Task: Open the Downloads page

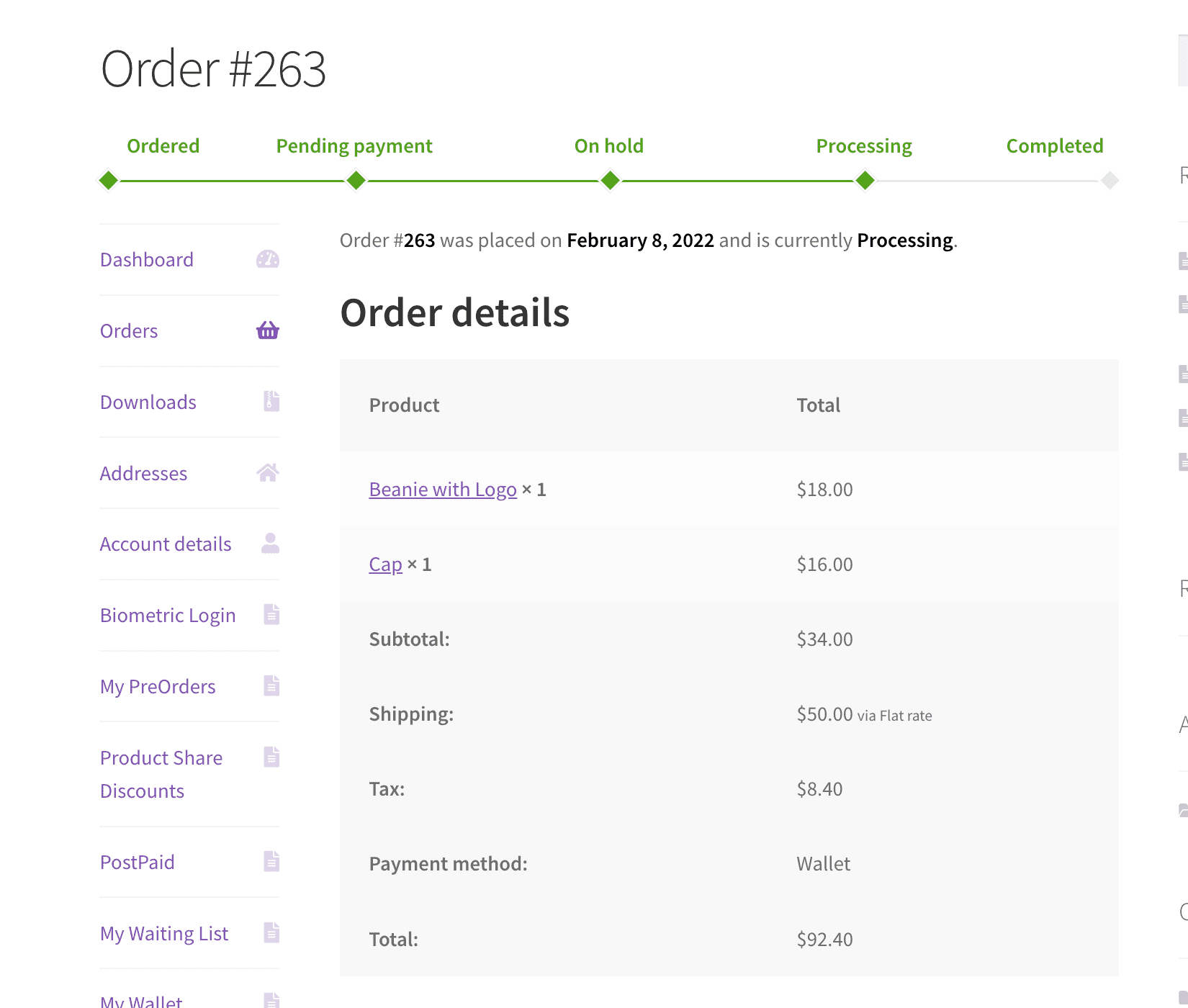Action: point(148,402)
